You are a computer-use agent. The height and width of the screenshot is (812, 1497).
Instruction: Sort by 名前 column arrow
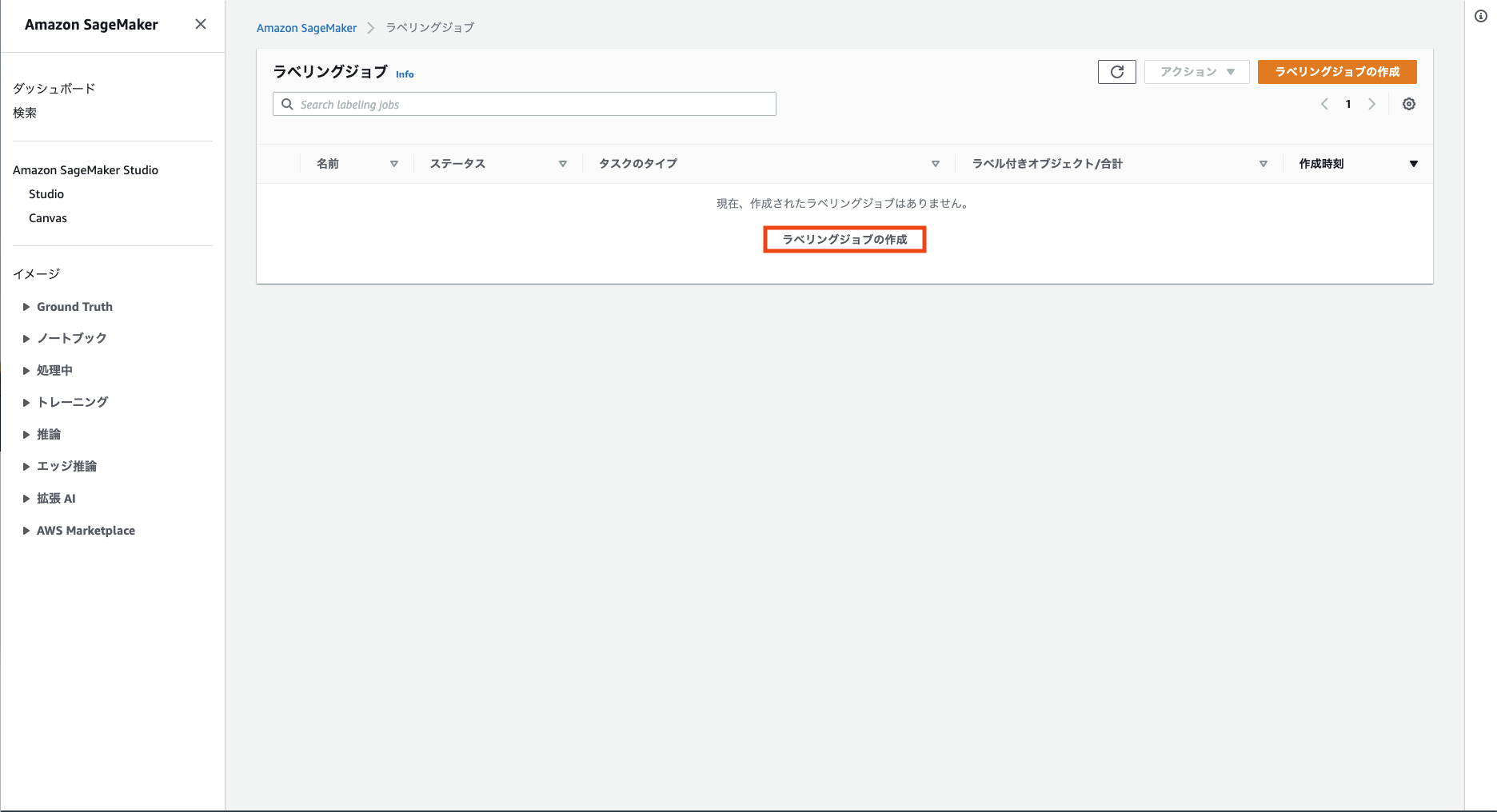tap(394, 164)
